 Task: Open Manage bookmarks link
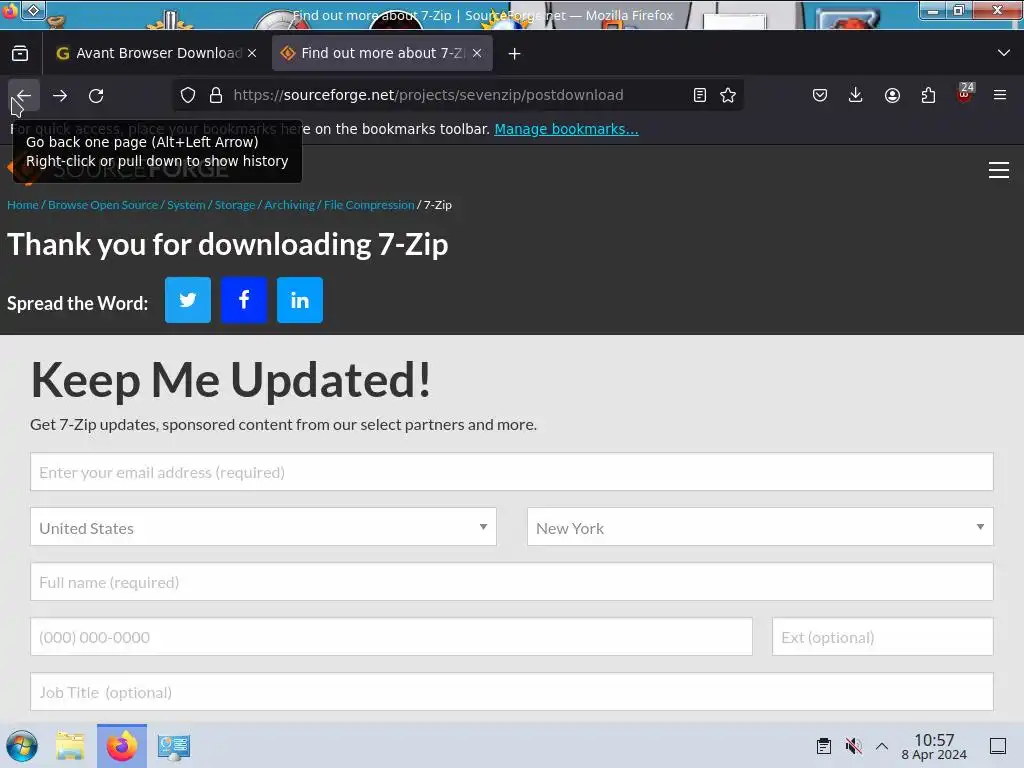point(566,129)
